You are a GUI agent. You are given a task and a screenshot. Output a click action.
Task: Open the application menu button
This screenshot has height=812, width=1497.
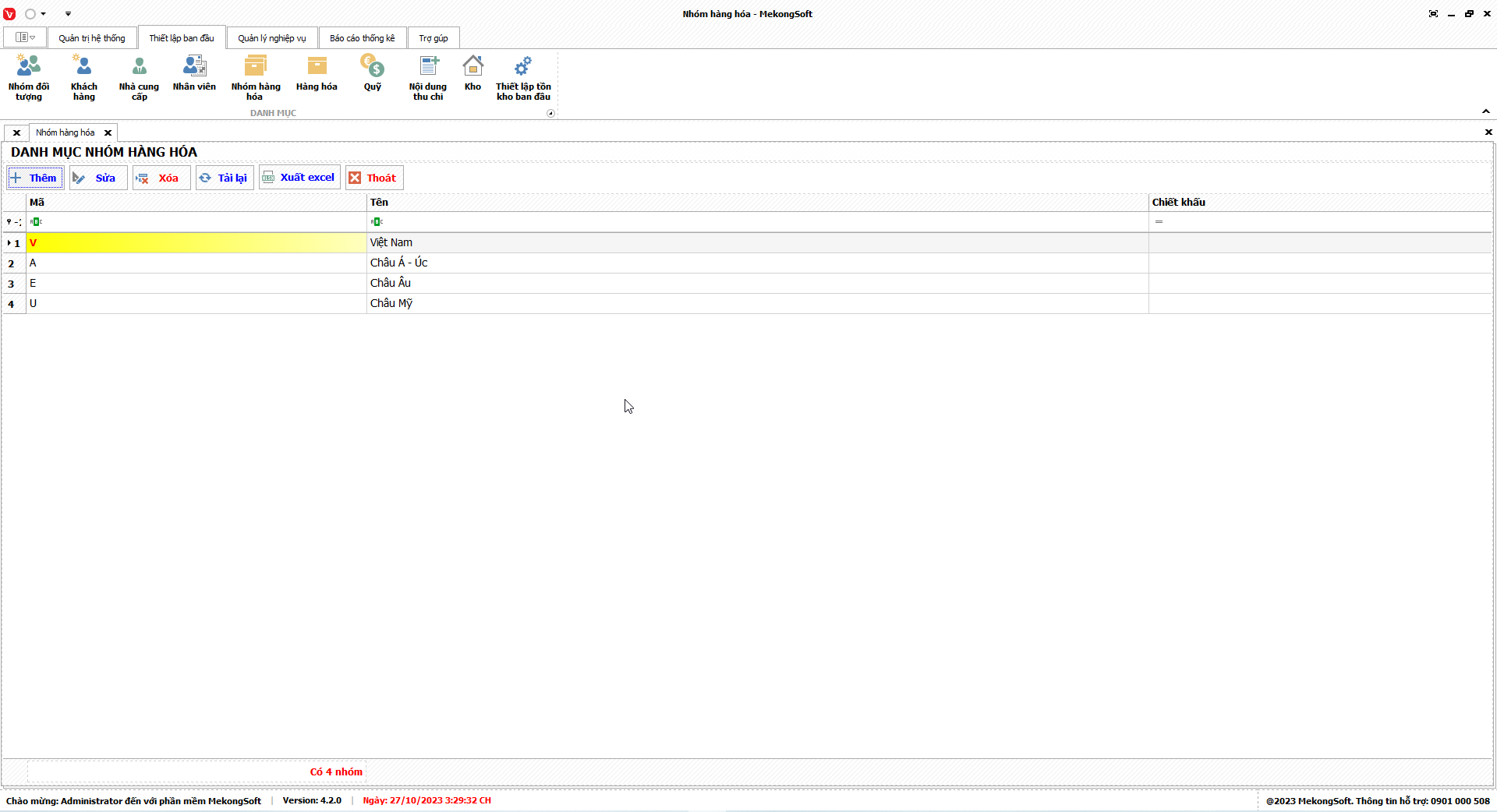25,37
